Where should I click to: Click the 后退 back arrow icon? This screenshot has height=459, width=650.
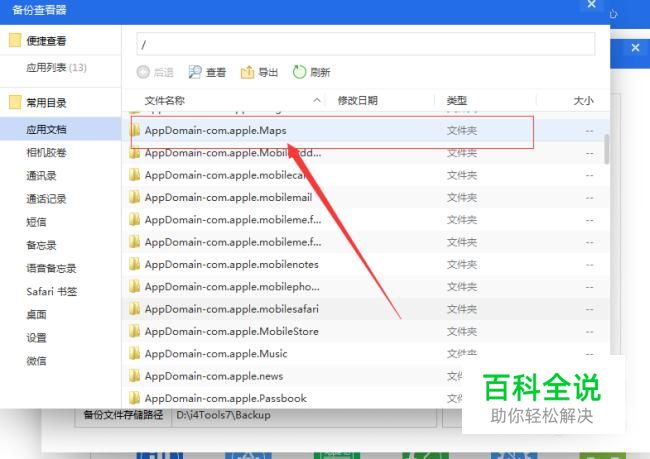coord(143,72)
